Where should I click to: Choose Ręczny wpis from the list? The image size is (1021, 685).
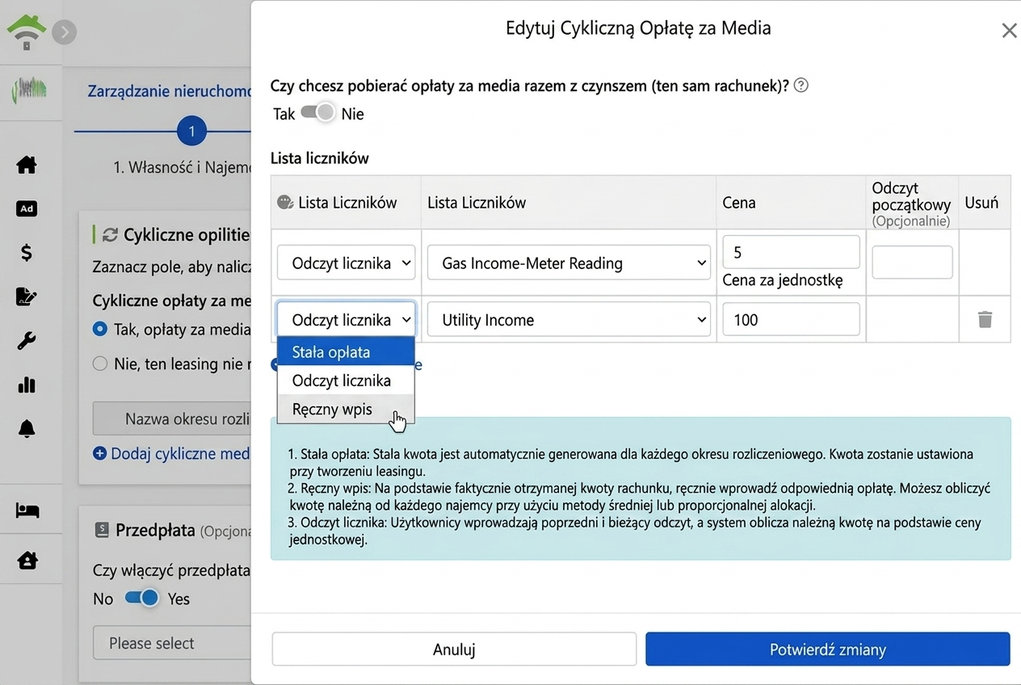pos(346,409)
